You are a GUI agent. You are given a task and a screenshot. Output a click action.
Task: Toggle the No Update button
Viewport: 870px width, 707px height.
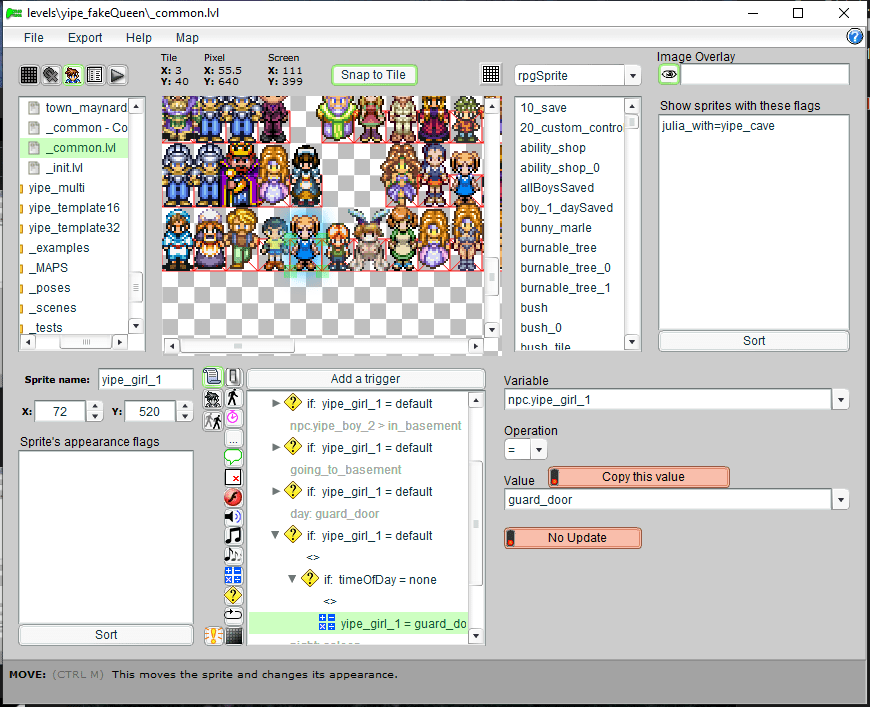(x=572, y=538)
